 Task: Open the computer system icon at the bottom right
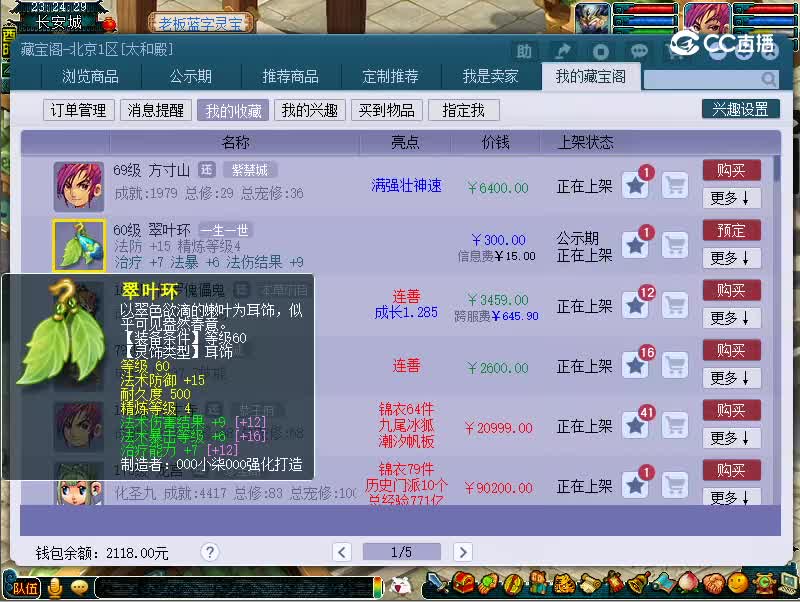pos(789,584)
